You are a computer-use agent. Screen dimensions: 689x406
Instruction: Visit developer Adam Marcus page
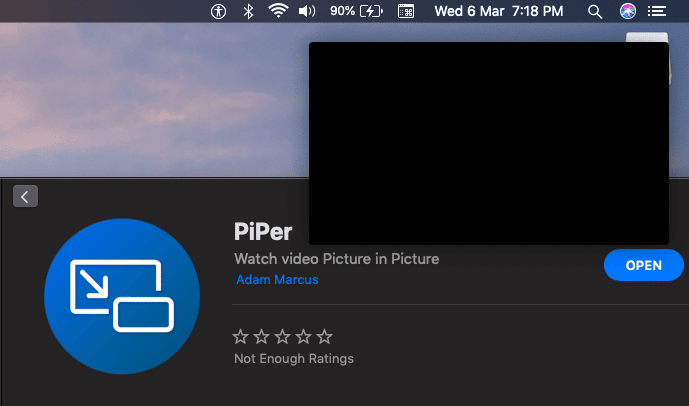(x=277, y=280)
